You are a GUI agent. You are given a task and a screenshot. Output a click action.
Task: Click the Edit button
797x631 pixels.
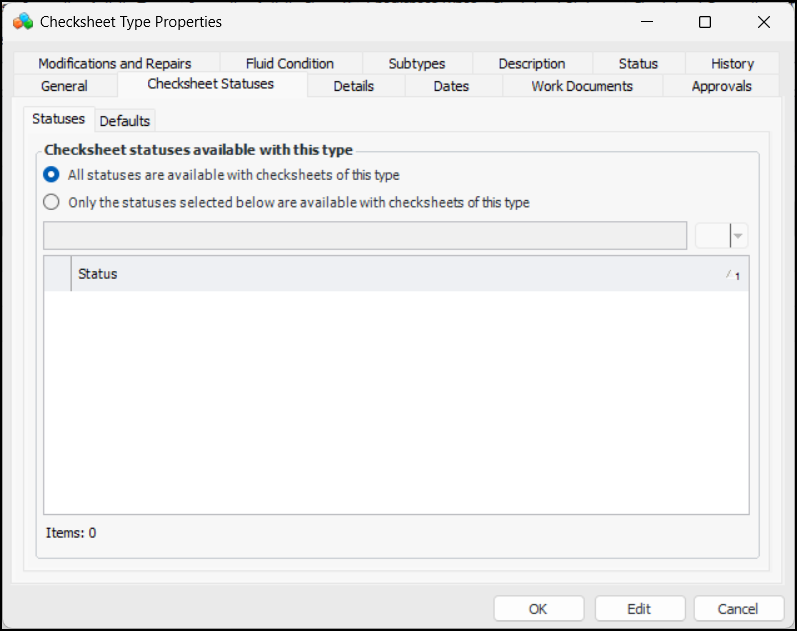[639, 609]
